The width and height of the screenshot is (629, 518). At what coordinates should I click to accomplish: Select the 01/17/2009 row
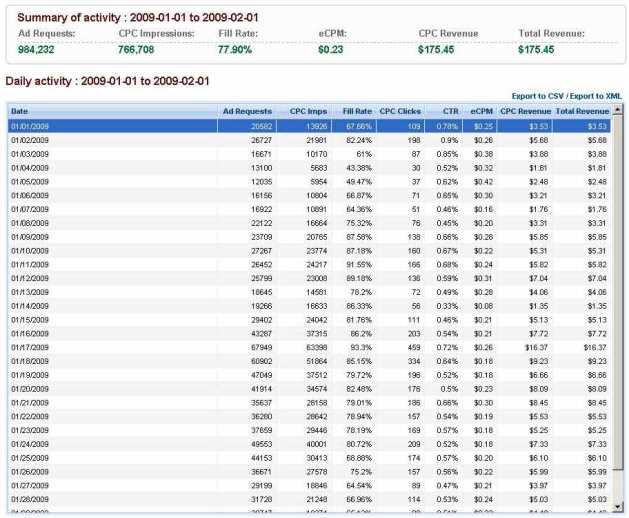[300, 347]
